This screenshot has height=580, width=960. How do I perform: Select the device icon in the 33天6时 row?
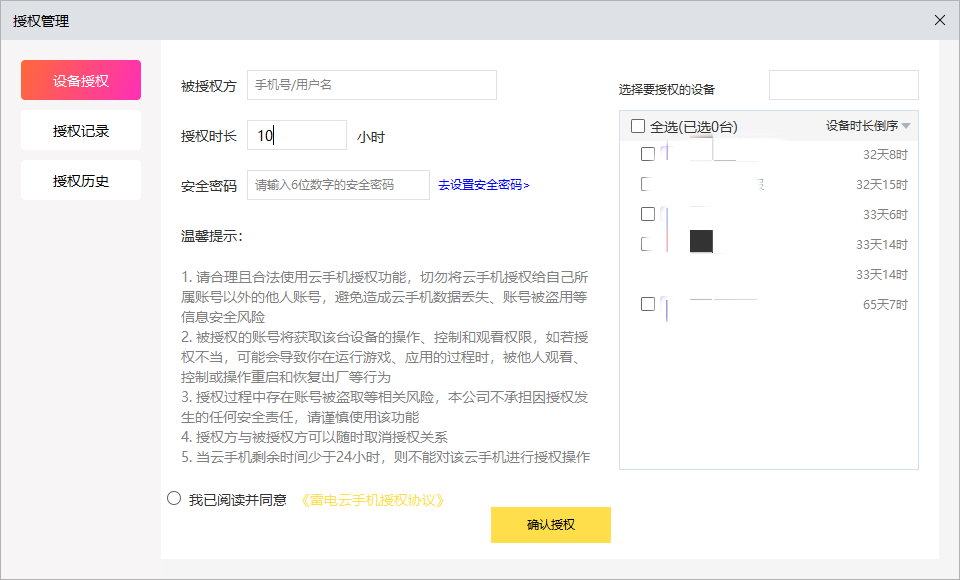(x=667, y=216)
